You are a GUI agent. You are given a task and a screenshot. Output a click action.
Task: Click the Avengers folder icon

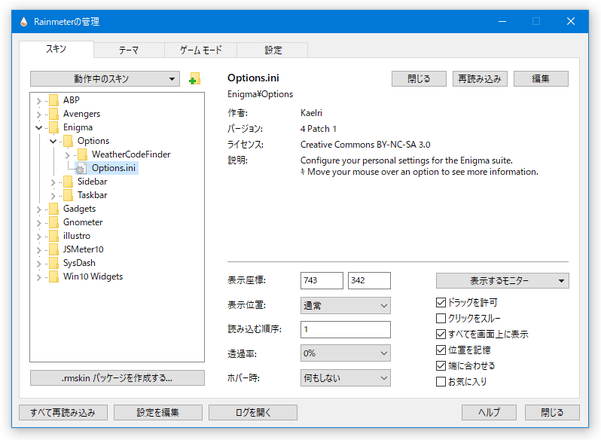(x=54, y=114)
